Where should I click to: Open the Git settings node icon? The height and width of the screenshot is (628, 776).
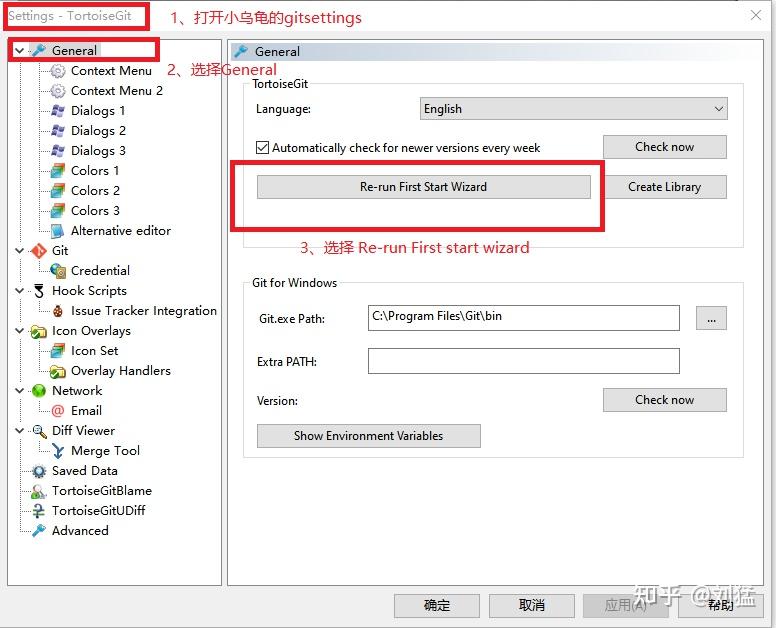pos(39,251)
